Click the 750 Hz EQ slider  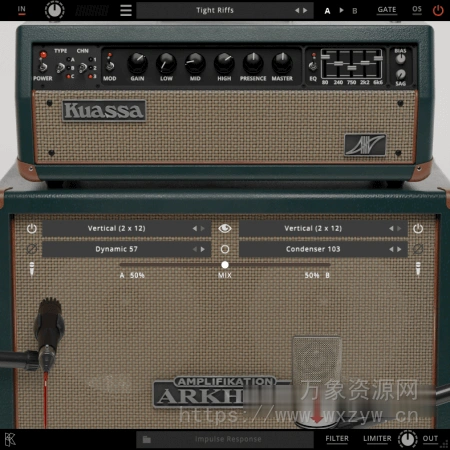tap(352, 68)
